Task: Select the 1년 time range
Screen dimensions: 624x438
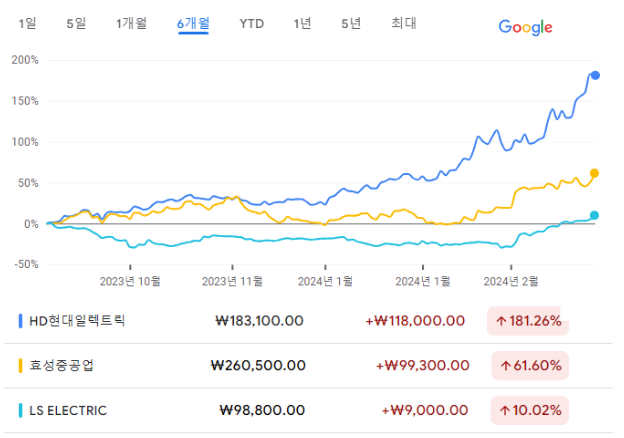Action: tap(302, 23)
